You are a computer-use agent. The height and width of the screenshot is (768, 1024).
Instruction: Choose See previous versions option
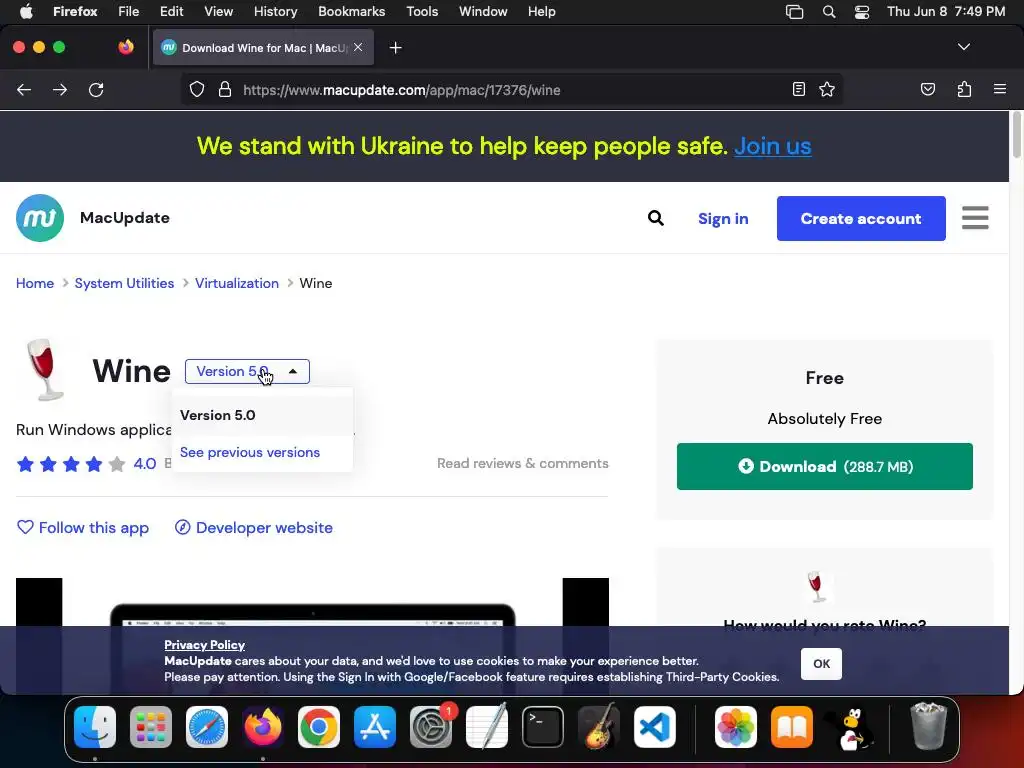[x=250, y=453]
